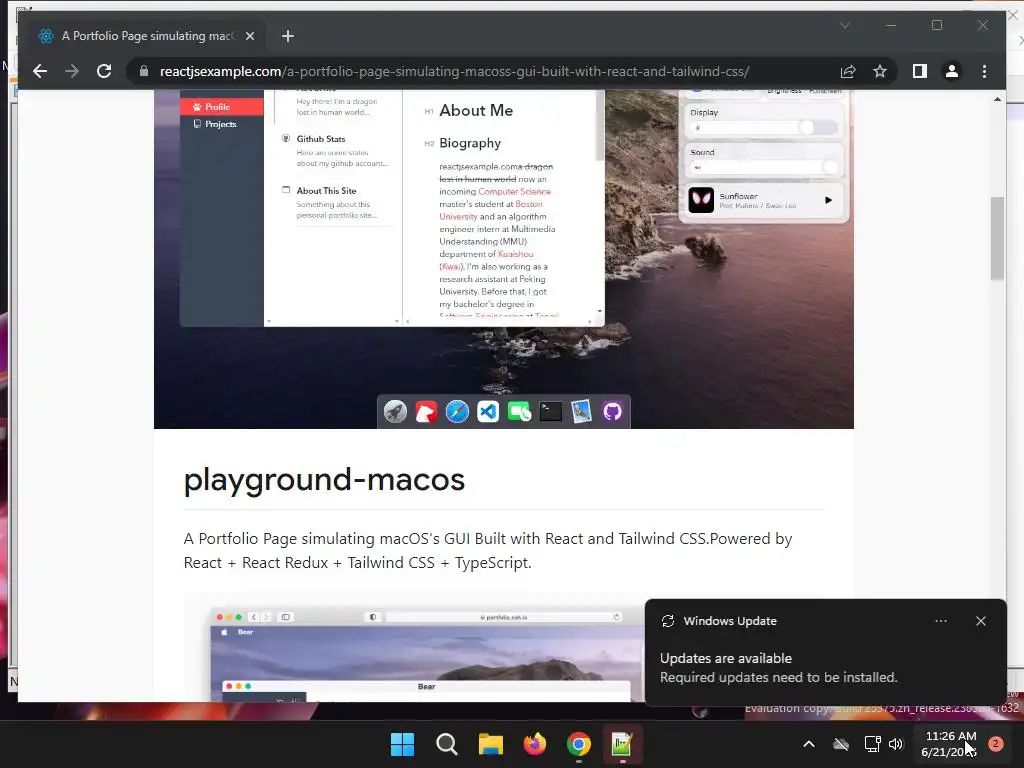Reload the page with the refresh icon

click(x=104, y=71)
